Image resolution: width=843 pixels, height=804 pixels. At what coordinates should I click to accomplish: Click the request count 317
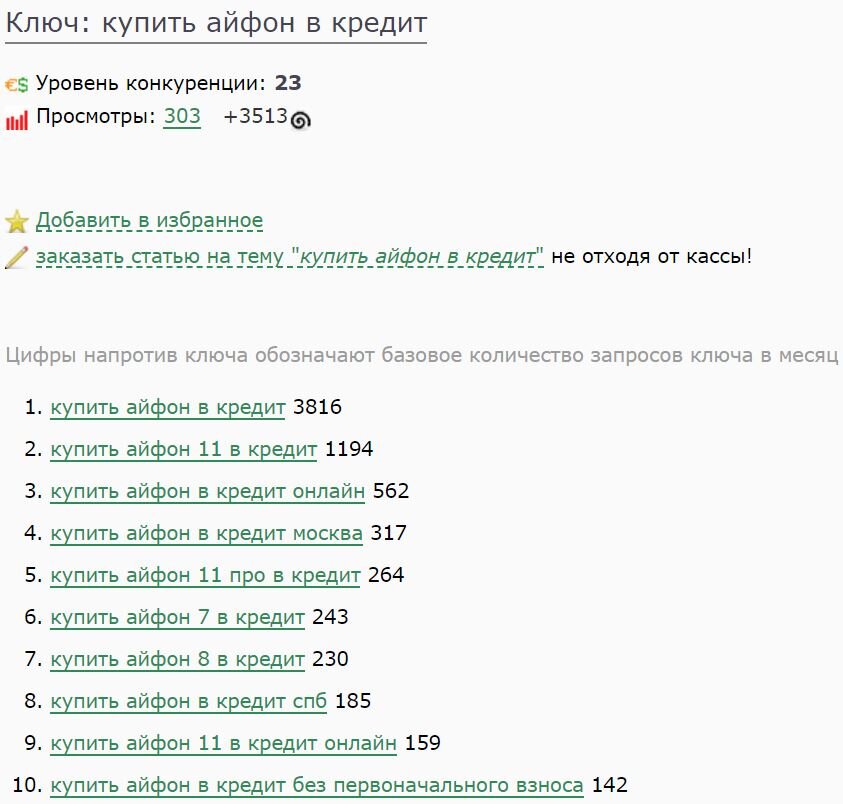point(389,533)
